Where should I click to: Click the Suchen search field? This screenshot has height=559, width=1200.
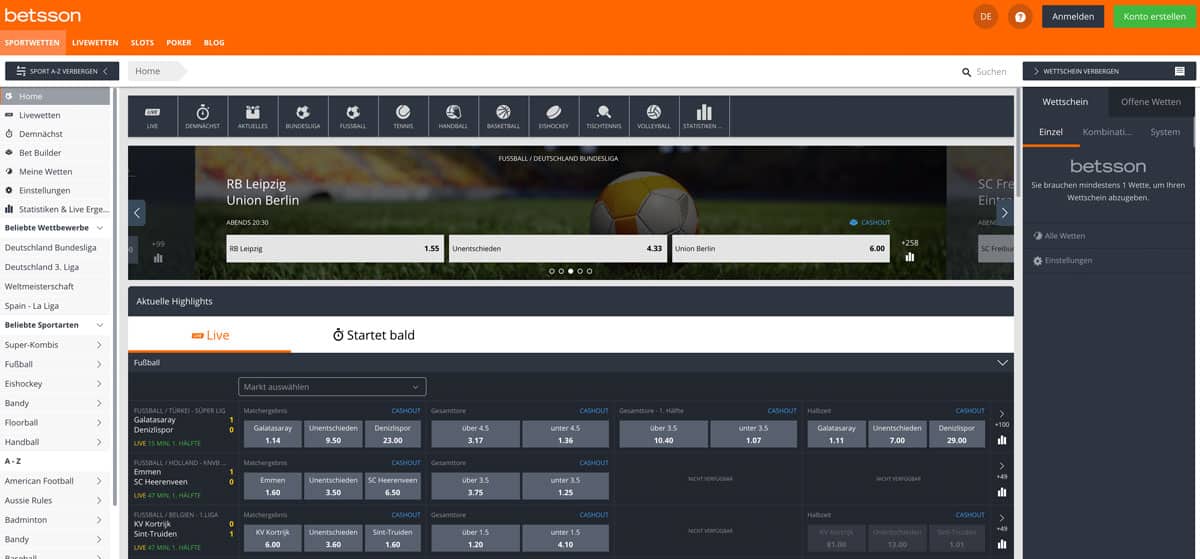(991, 72)
